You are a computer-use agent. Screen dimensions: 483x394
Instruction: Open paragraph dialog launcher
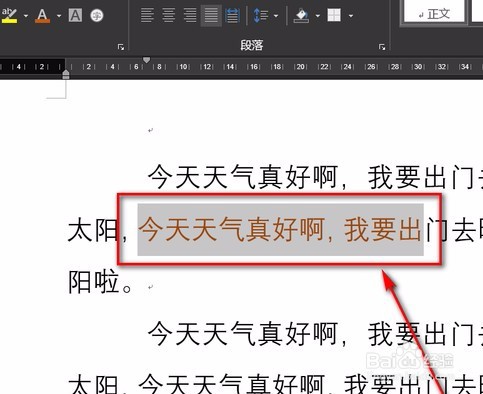click(x=382, y=47)
